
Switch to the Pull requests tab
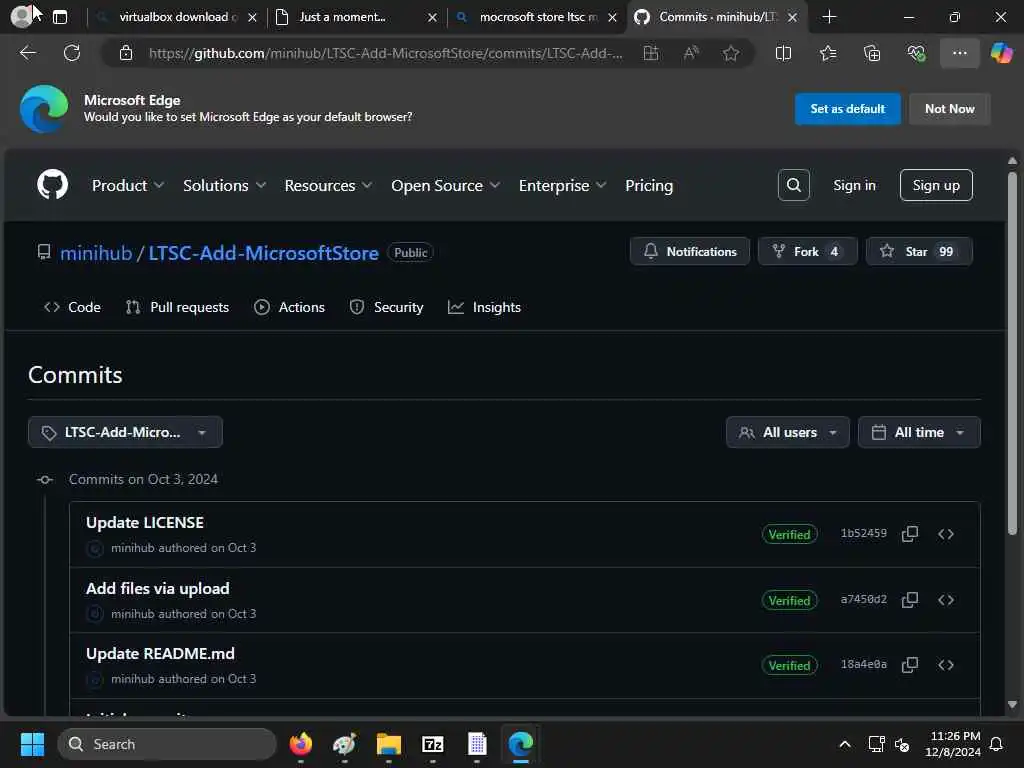tap(177, 307)
